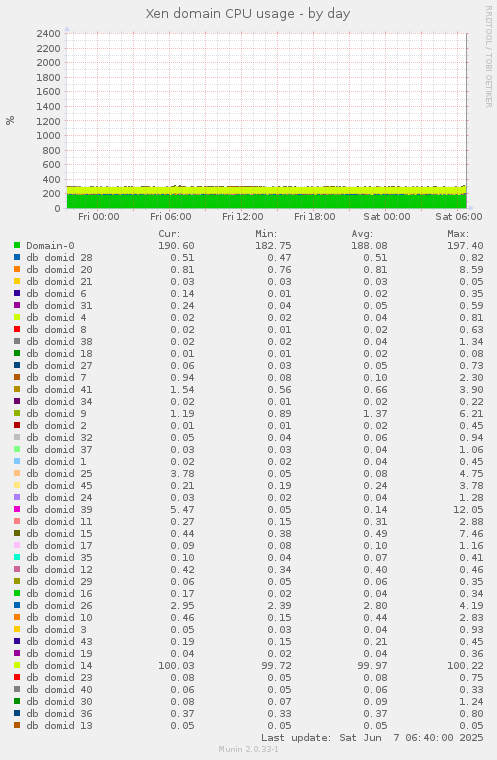The height and width of the screenshot is (760, 497).
Task: Select the 'db domid 9' legend label
Action: (56, 413)
